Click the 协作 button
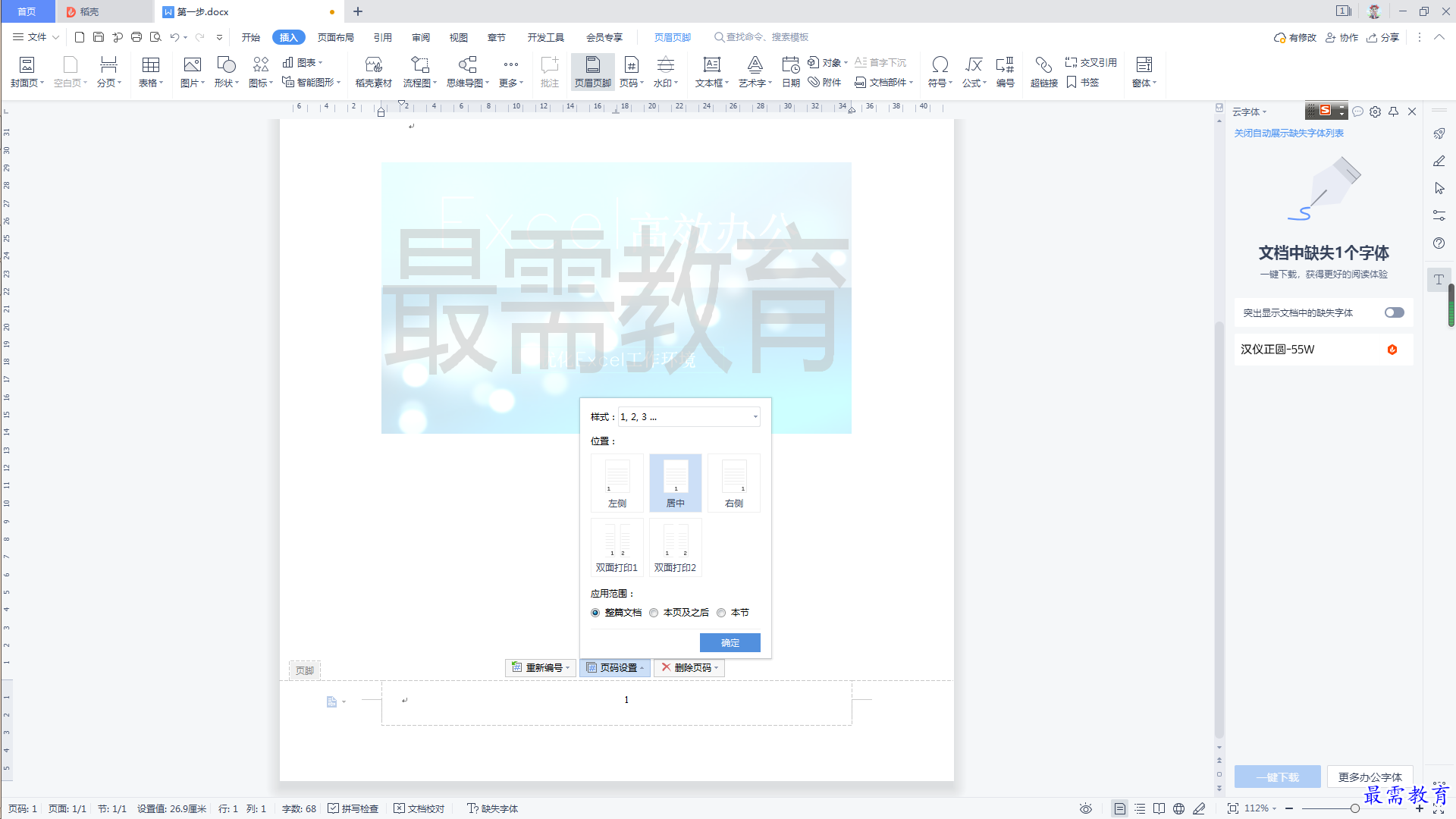 (1342, 37)
